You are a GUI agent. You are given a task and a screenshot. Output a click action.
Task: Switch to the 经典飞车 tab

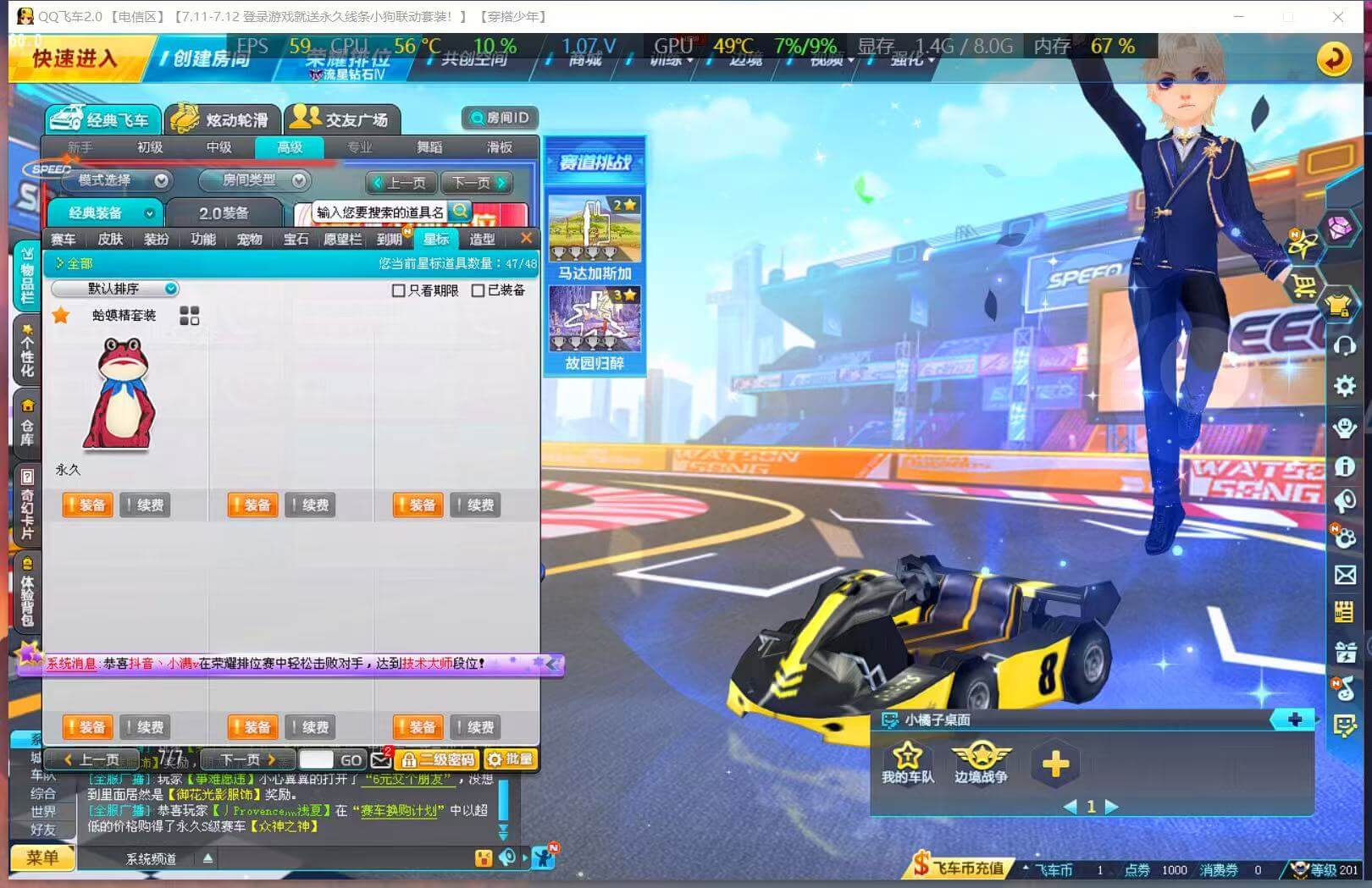point(102,119)
